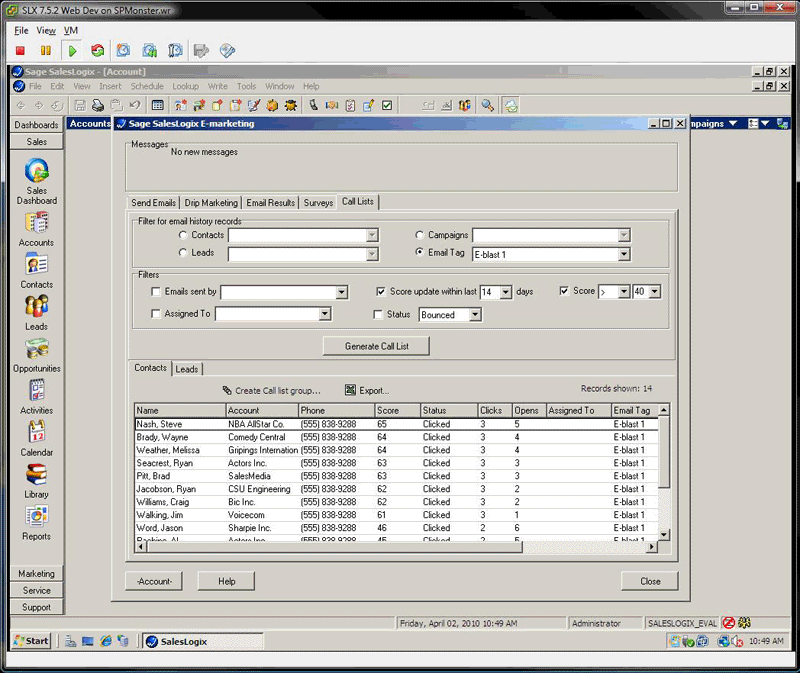Switch to the Leads results tab

tap(187, 369)
